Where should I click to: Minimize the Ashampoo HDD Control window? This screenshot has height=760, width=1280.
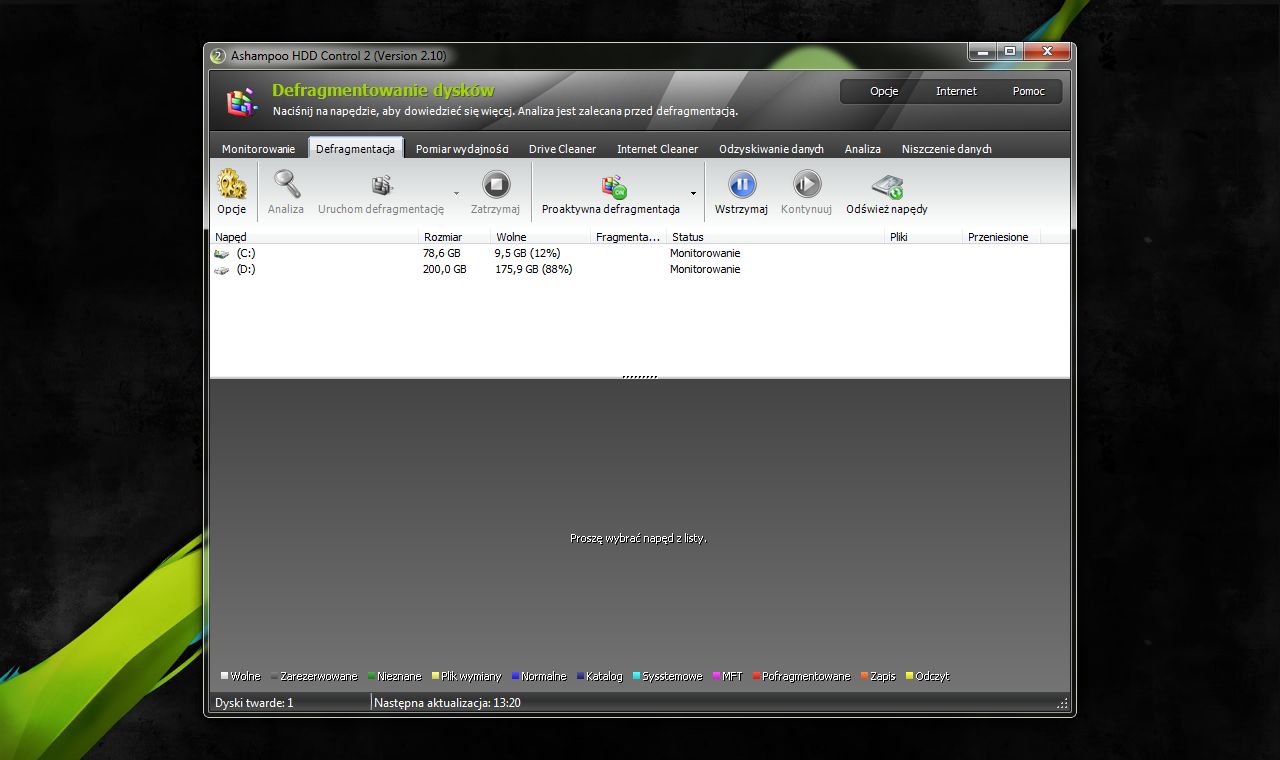pyautogui.click(x=982, y=51)
